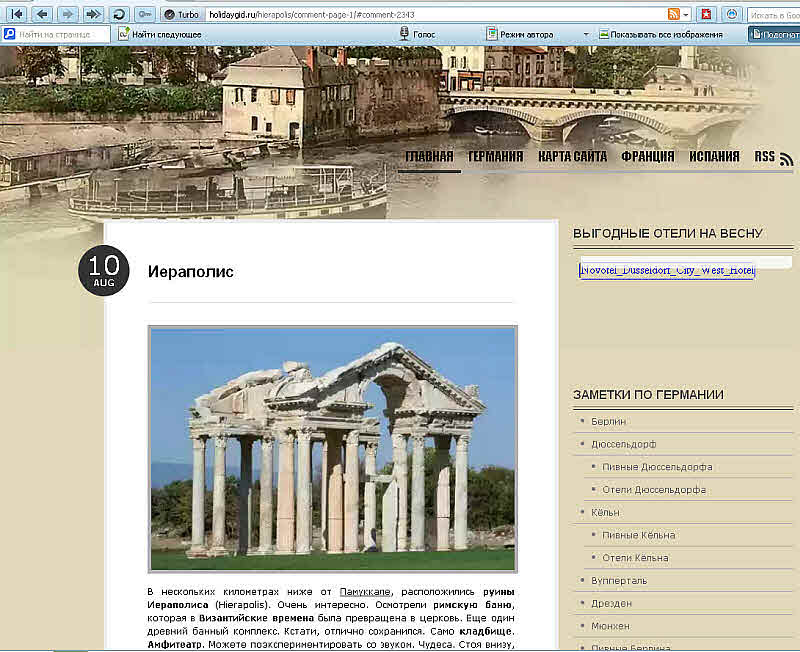The width and height of the screenshot is (800, 652).
Task: Open the ГЛАВНАЯ menu item
Action: click(429, 156)
